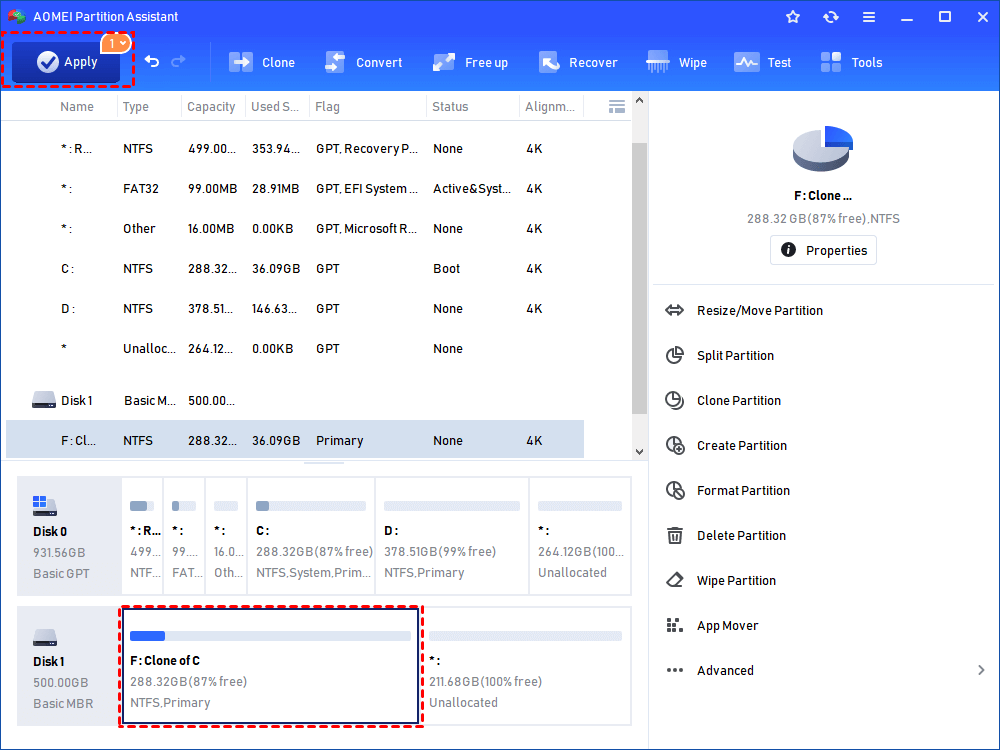This screenshot has width=1000, height=750.
Task: Select the D: partition block in disk map
Action: (x=452, y=536)
